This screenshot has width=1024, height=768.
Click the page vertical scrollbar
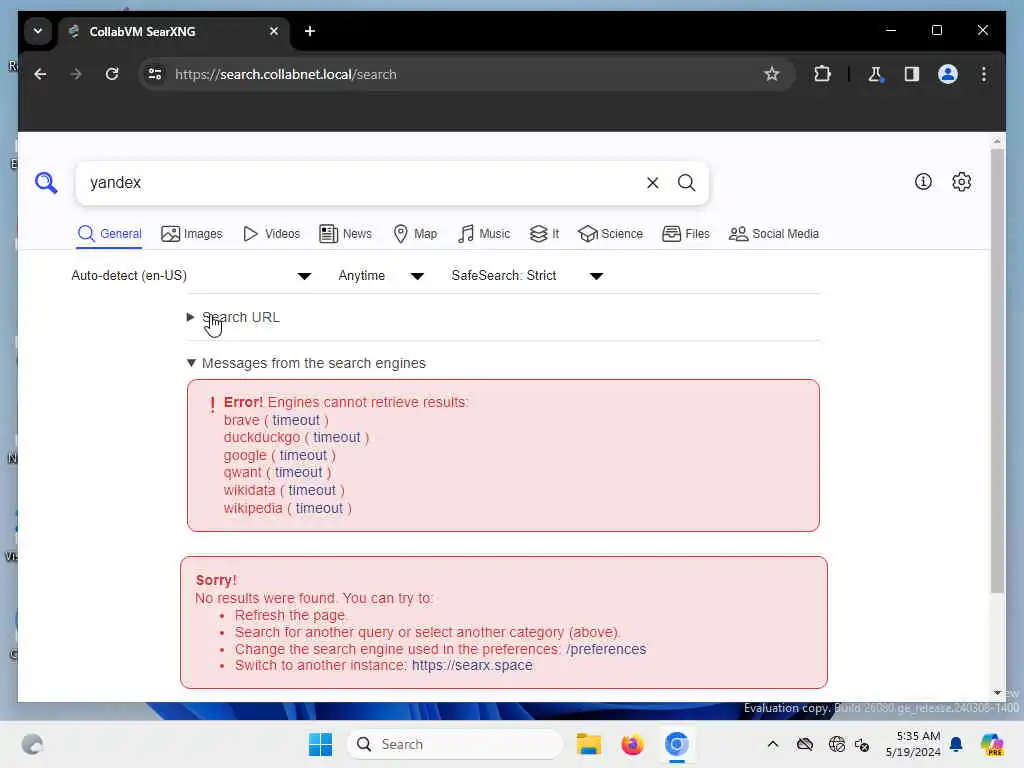pos(997,371)
